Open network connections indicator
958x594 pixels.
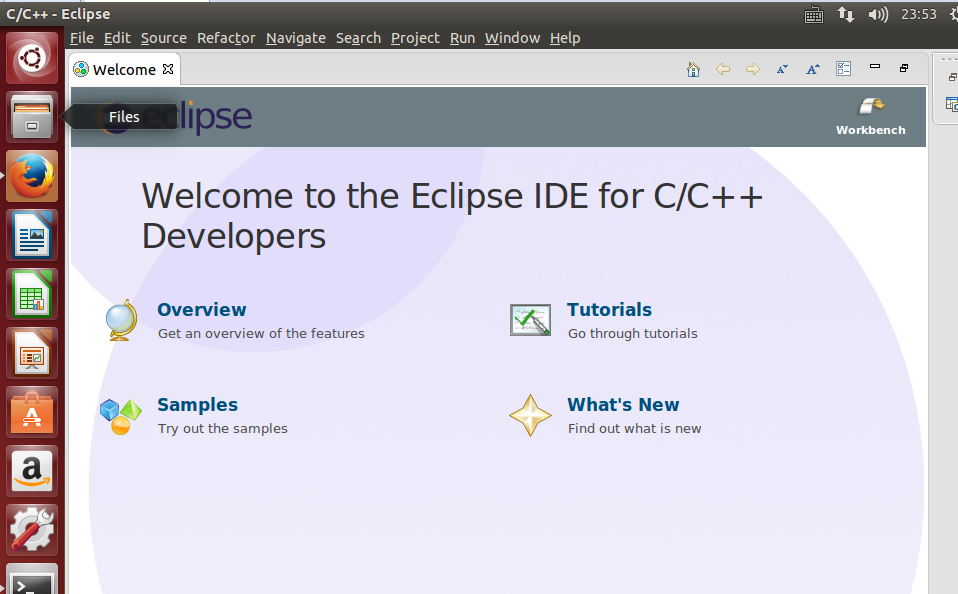(x=846, y=14)
